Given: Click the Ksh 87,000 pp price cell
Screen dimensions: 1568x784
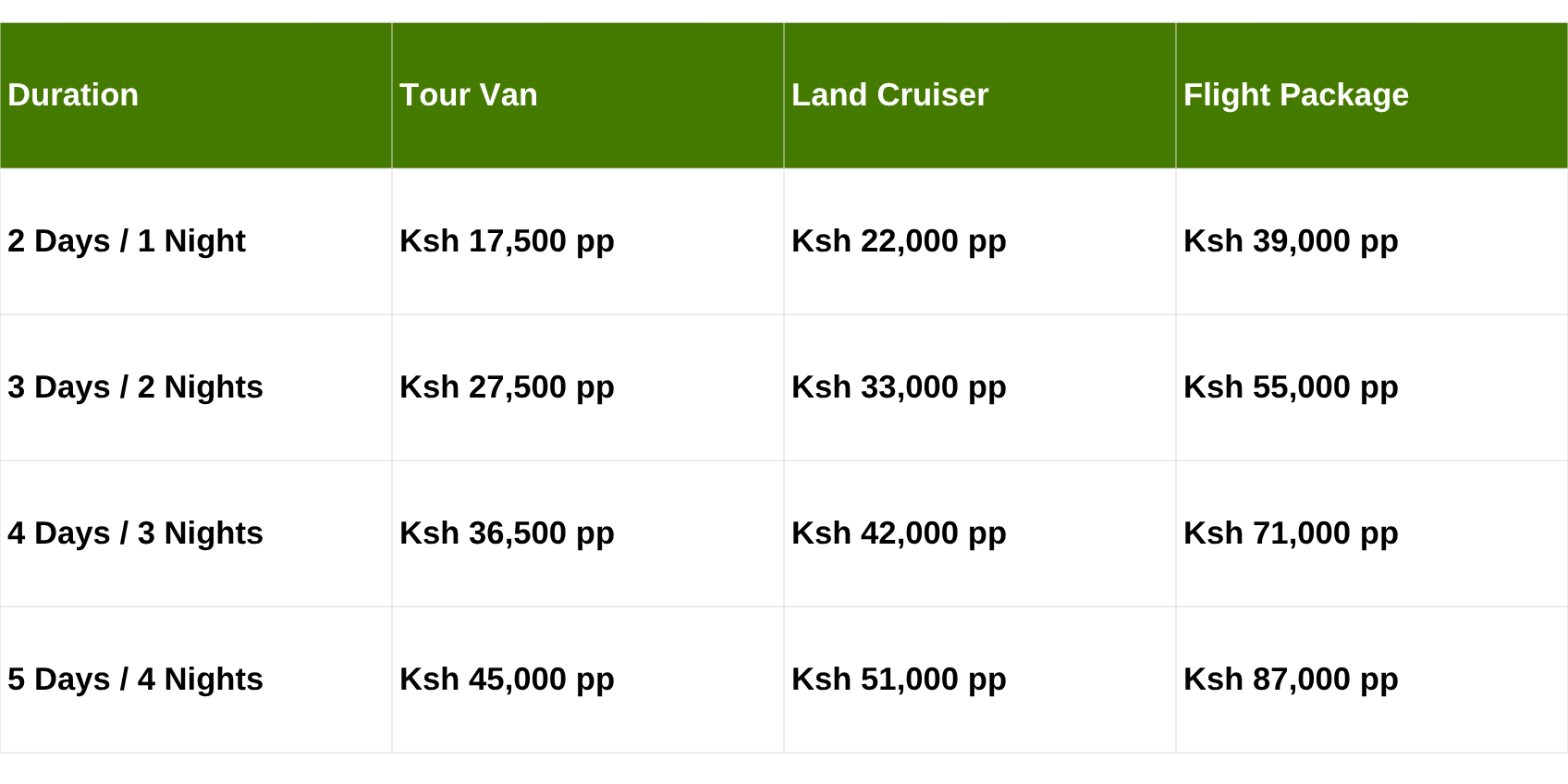Looking at the screenshot, I should [x=1291, y=680].
